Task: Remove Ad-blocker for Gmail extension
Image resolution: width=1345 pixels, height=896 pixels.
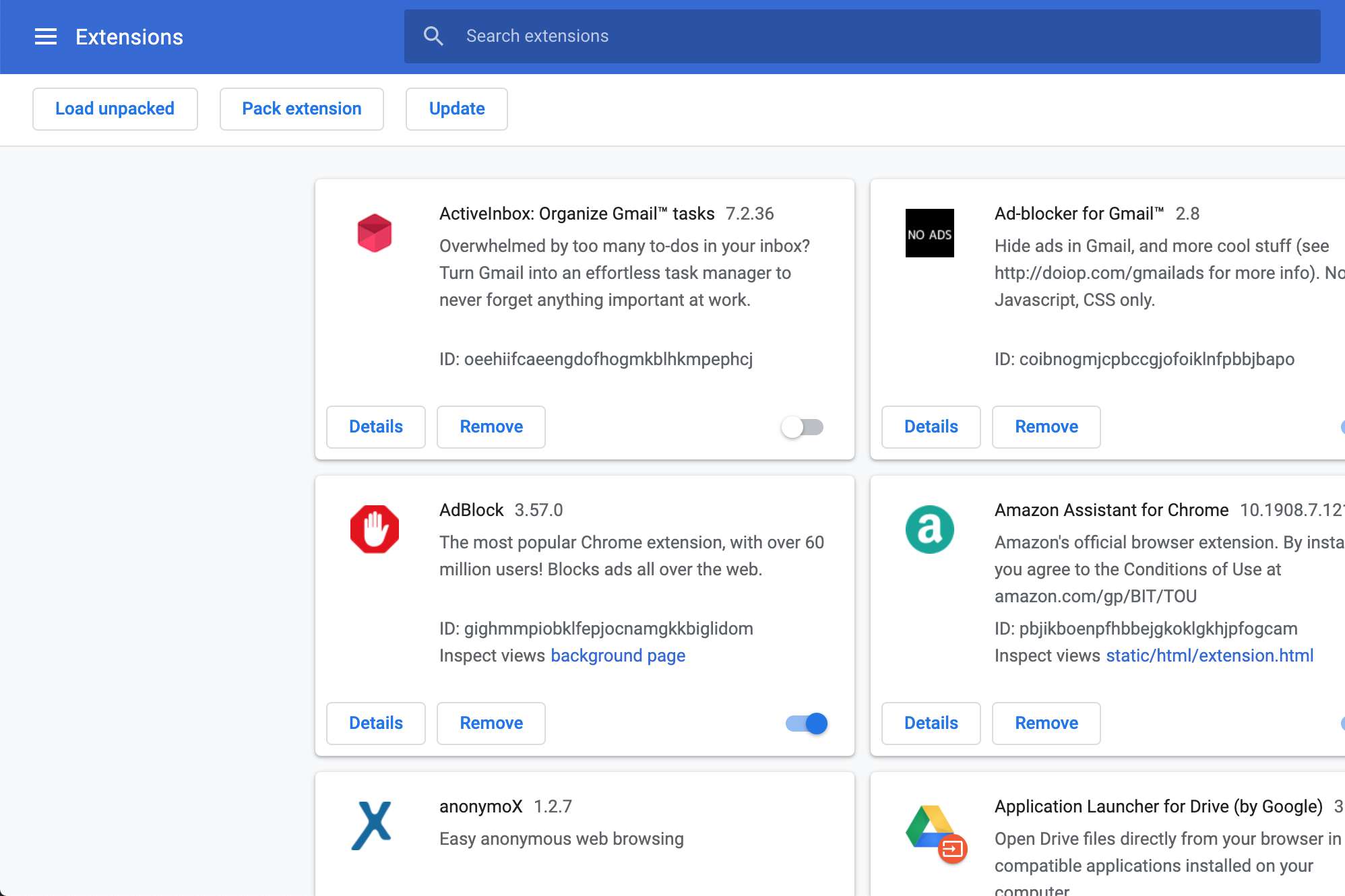Action: click(x=1046, y=427)
